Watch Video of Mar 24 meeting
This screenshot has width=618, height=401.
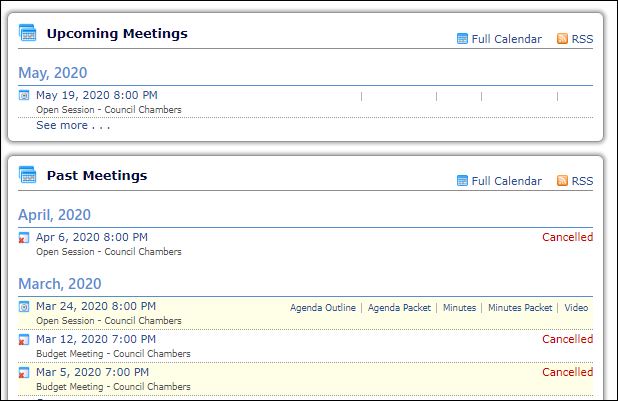click(576, 308)
